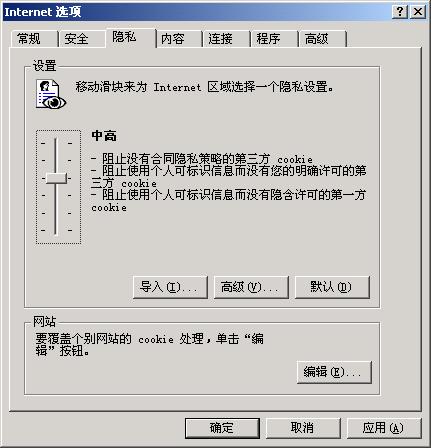Apply changes with 应用(A)

pos(384,428)
